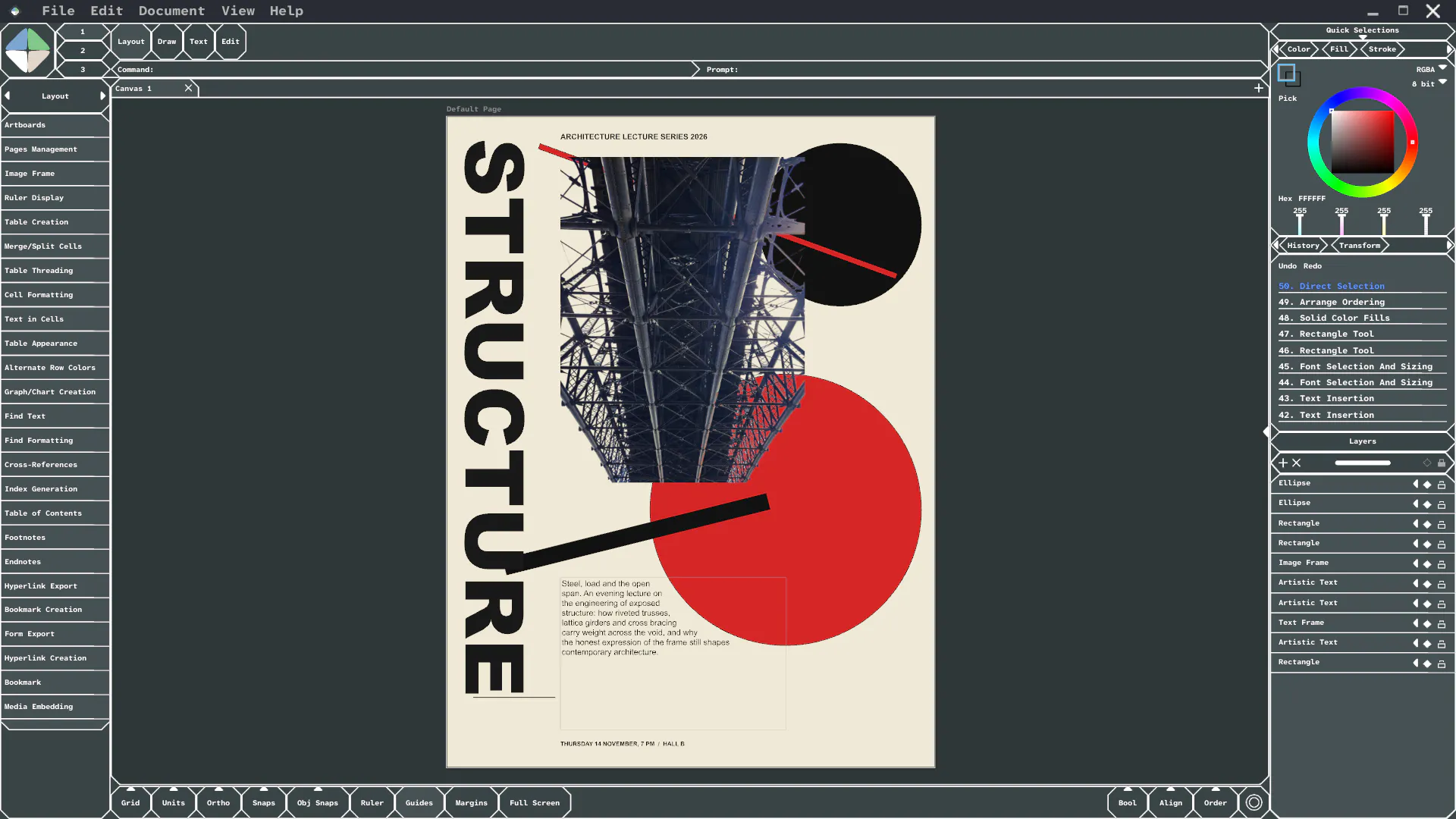Add a new layer with the plus icon

coord(1283,463)
